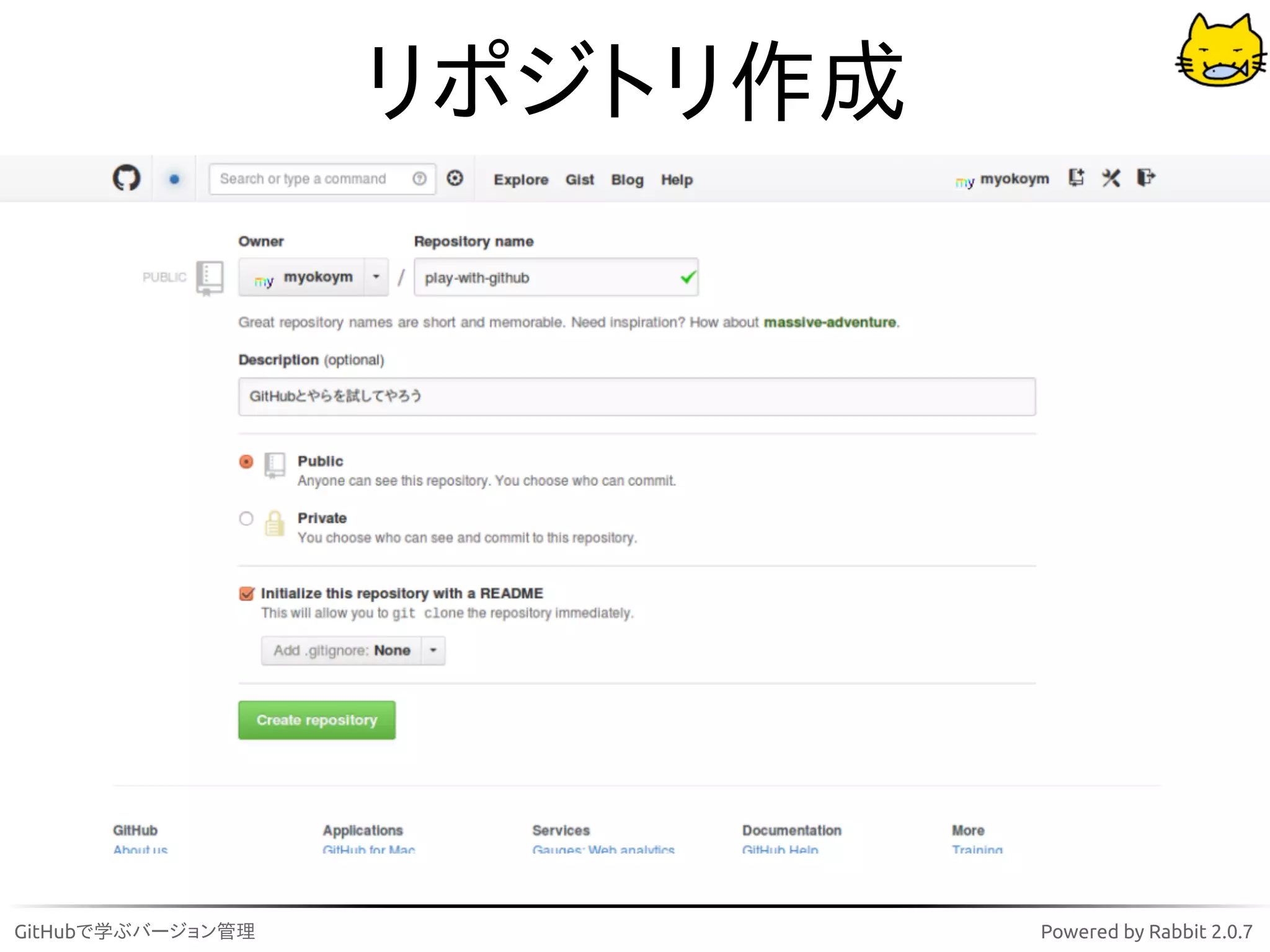Open Help in the top navigation
Viewport: 1270px width, 952px height.
pos(677,180)
